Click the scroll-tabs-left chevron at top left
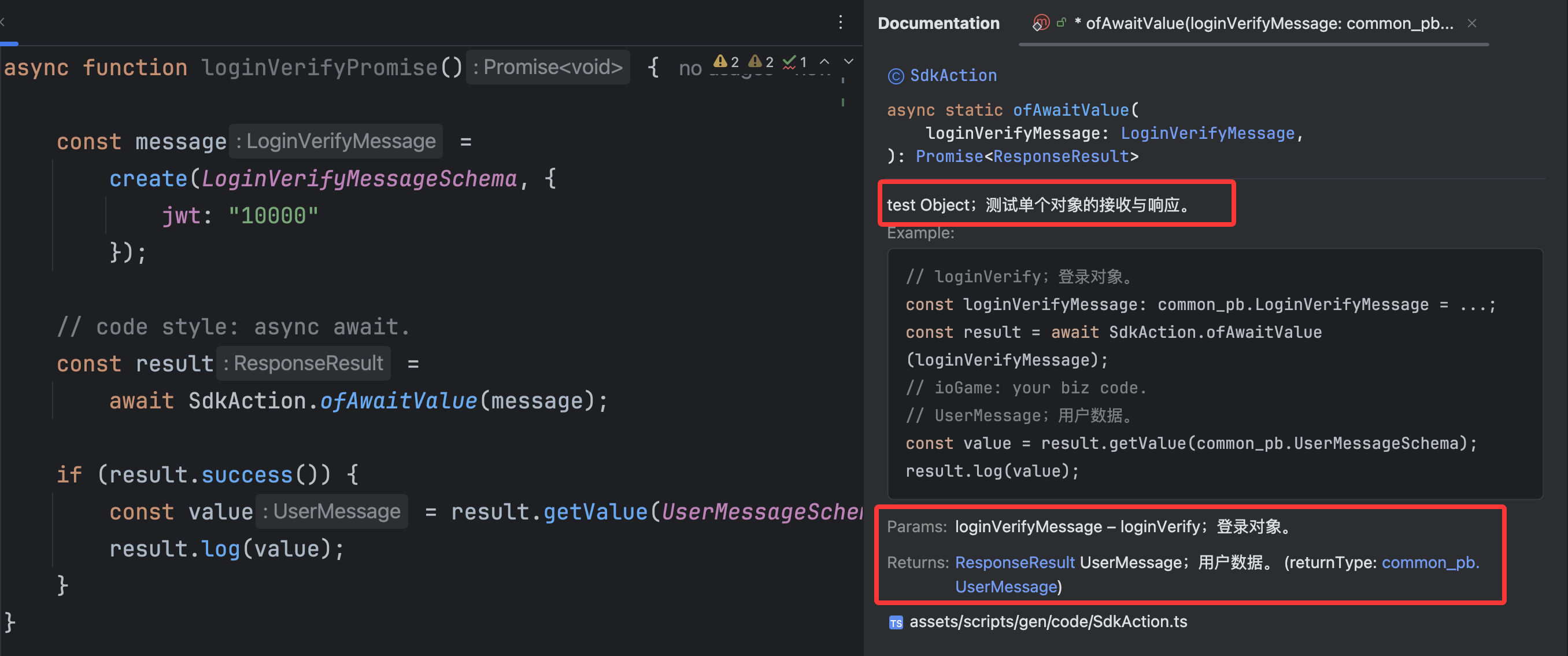The width and height of the screenshot is (1568, 656). (3, 22)
